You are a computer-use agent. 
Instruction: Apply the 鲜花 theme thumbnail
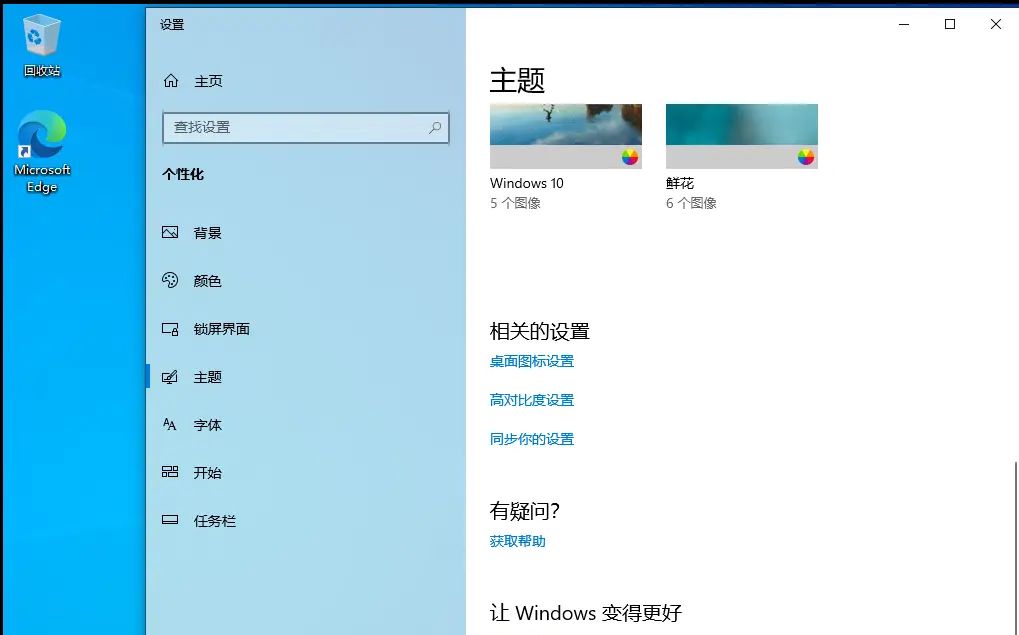[742, 136]
